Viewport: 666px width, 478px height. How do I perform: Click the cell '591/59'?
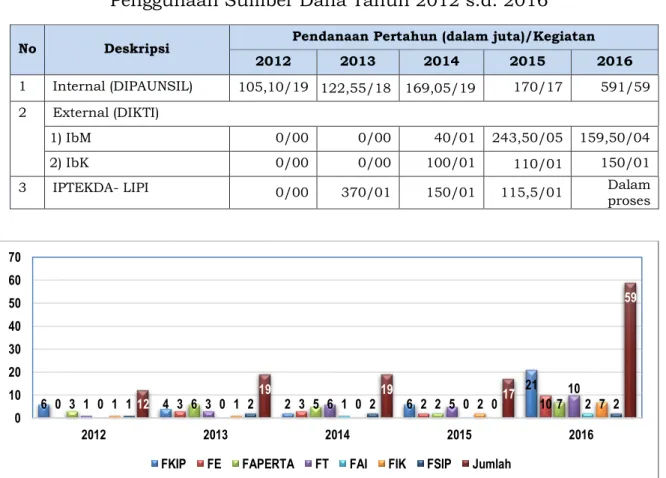tap(615, 88)
